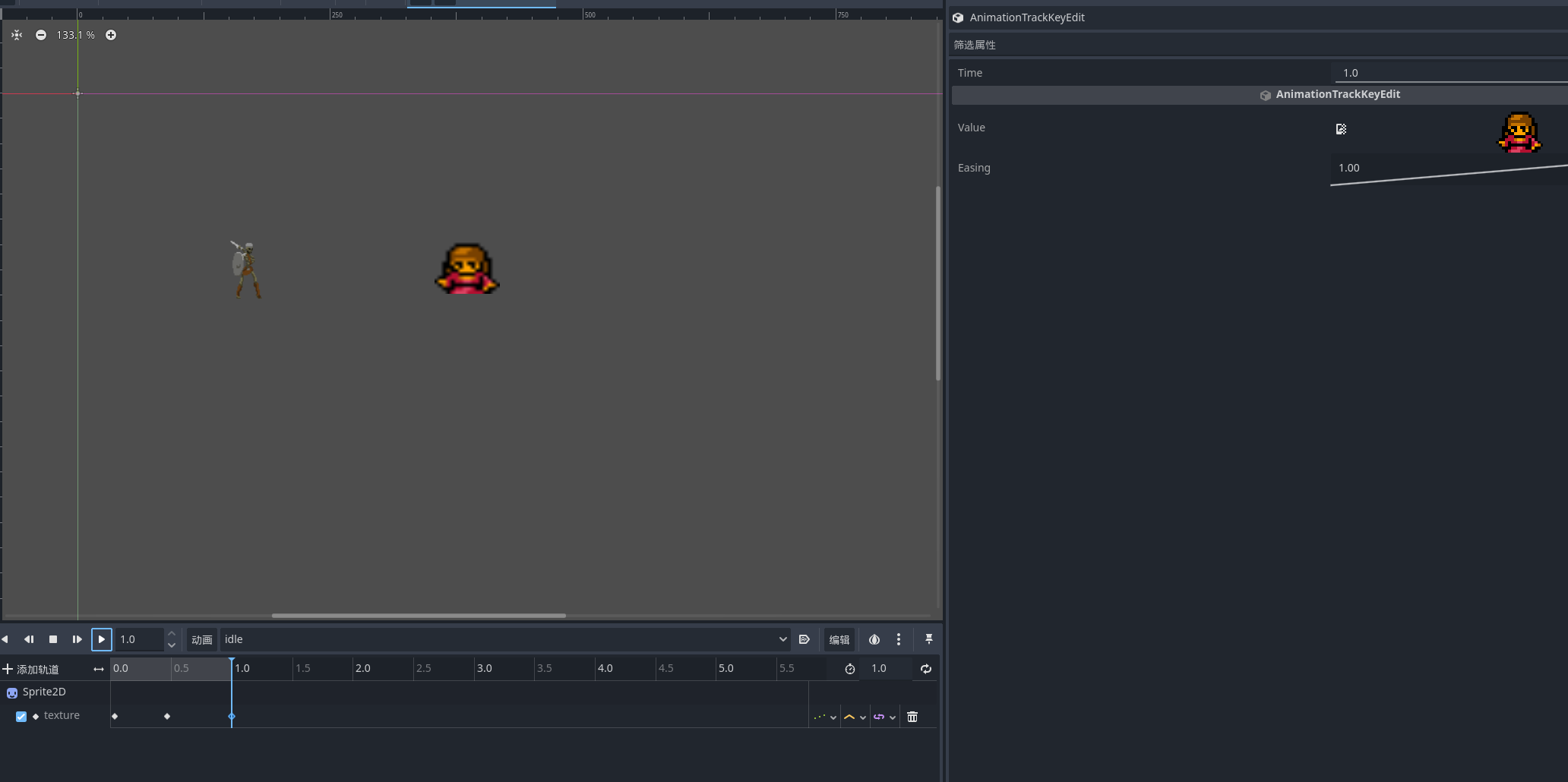Click the Value texture edit icon
This screenshot has width=1568, height=782.
(x=1342, y=129)
